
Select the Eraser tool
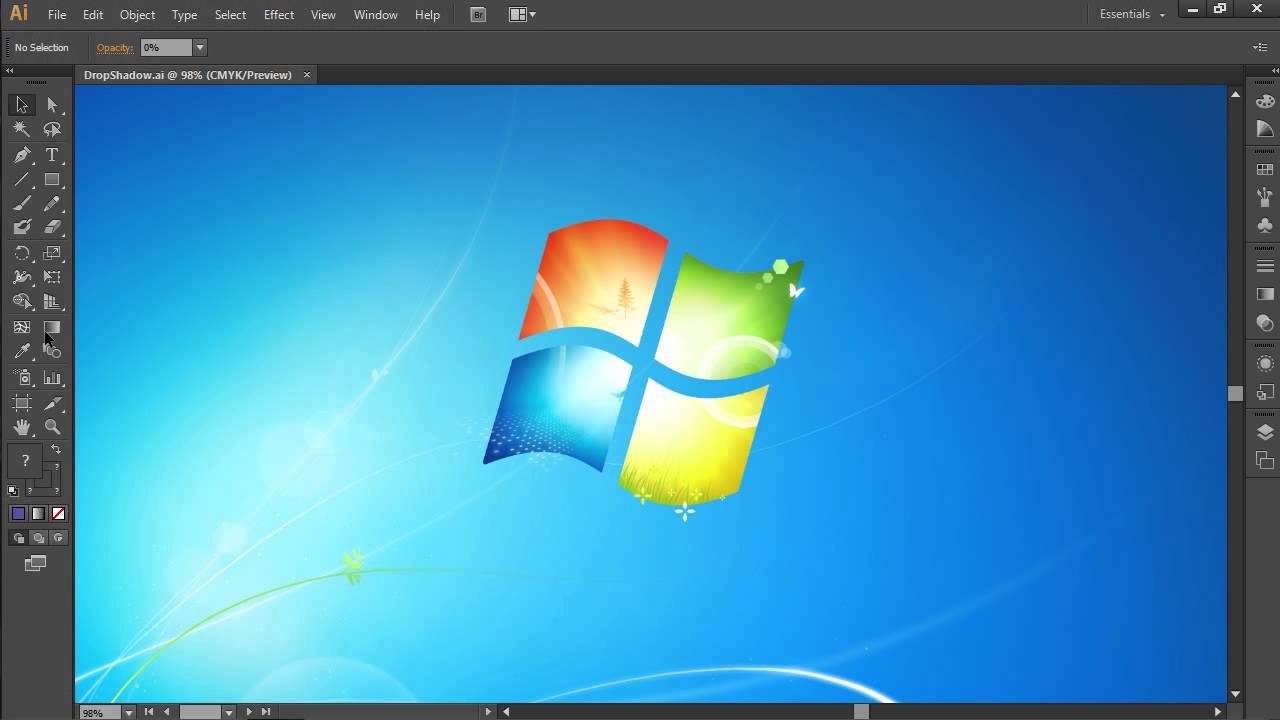tap(52, 227)
